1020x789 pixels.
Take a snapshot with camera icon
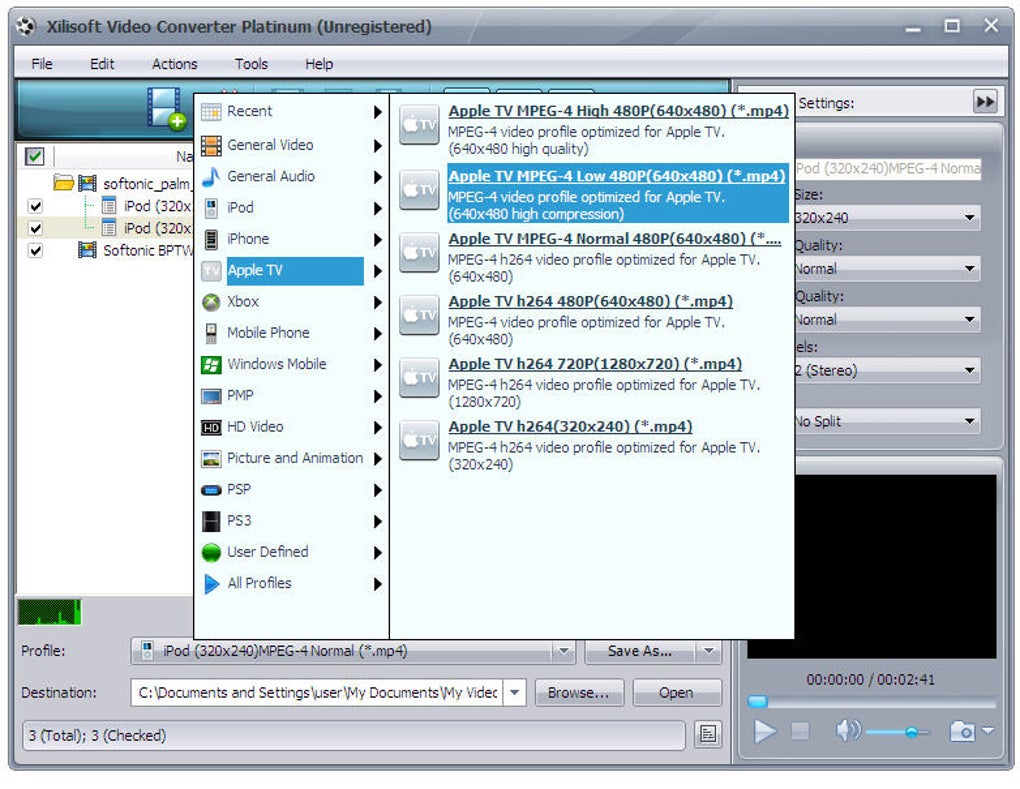(x=962, y=732)
